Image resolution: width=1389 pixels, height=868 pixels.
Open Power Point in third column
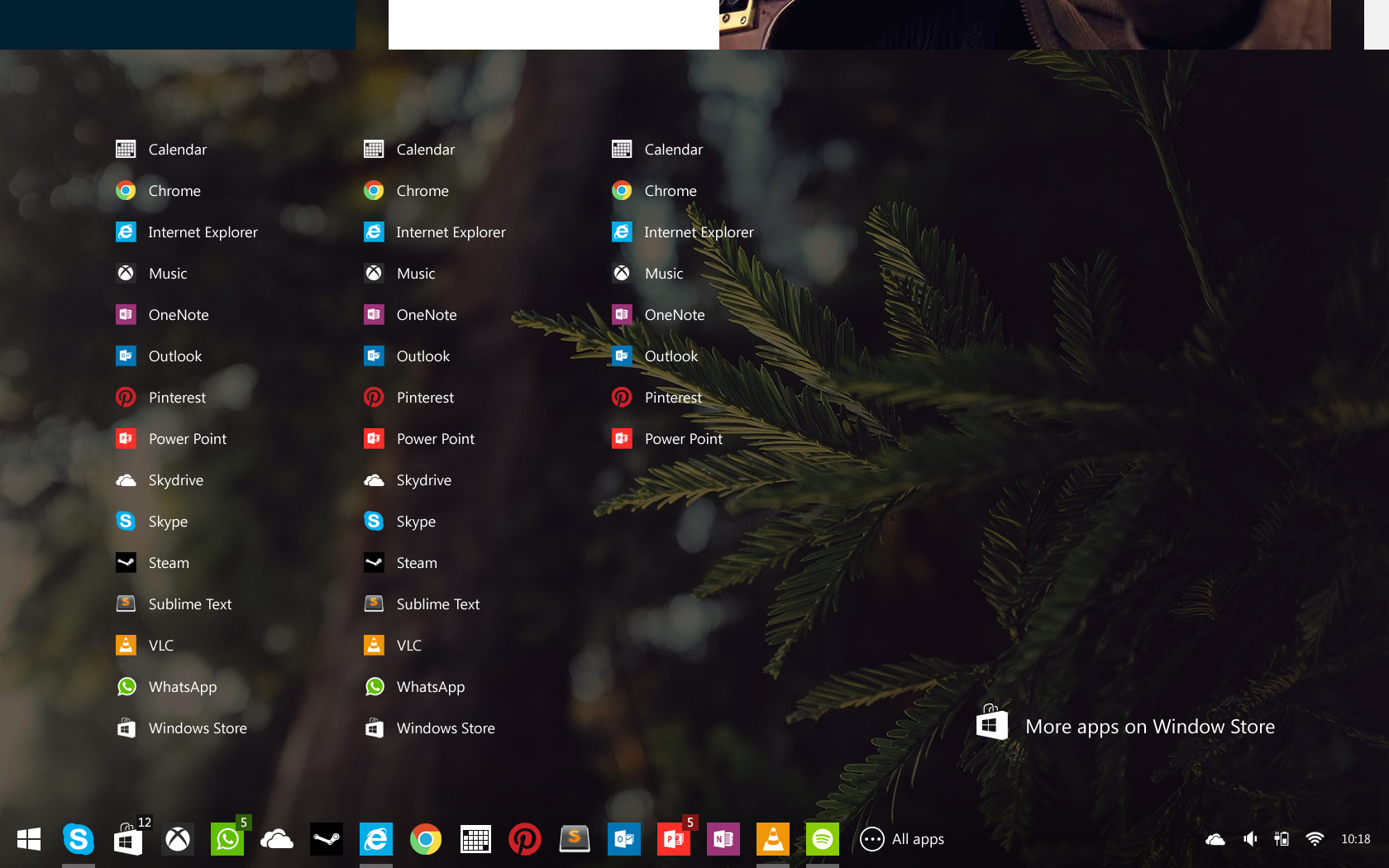click(667, 438)
